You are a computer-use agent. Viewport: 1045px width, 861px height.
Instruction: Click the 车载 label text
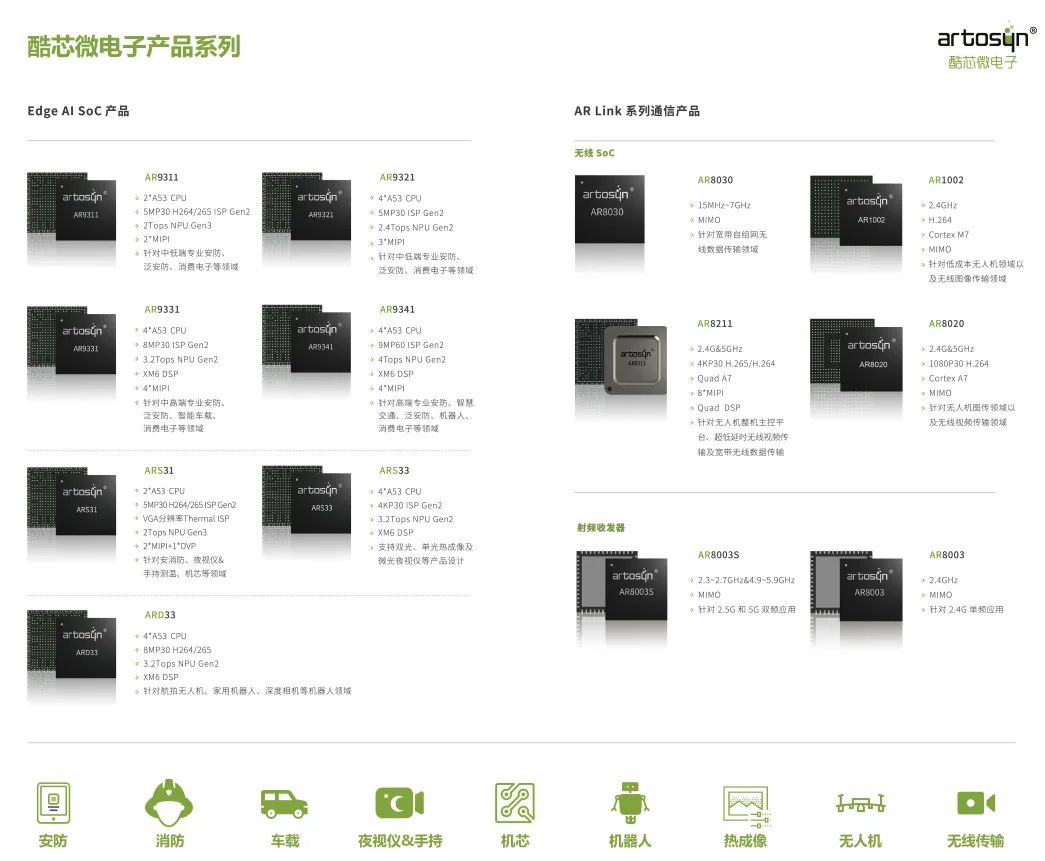click(285, 841)
